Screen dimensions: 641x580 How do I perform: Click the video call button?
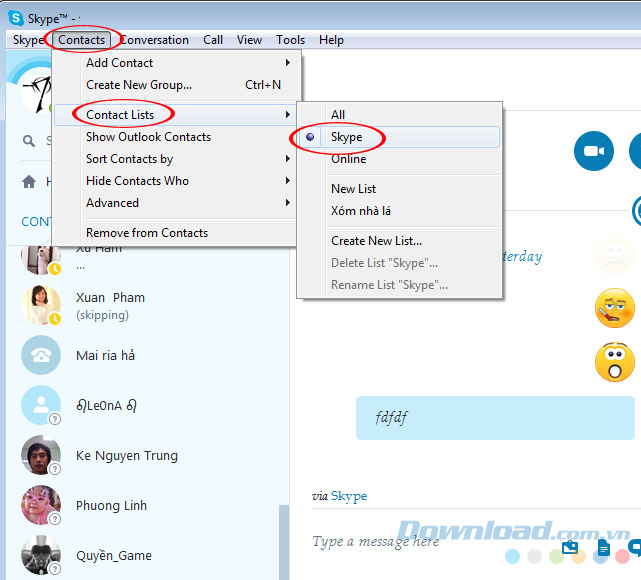pyautogui.click(x=594, y=151)
